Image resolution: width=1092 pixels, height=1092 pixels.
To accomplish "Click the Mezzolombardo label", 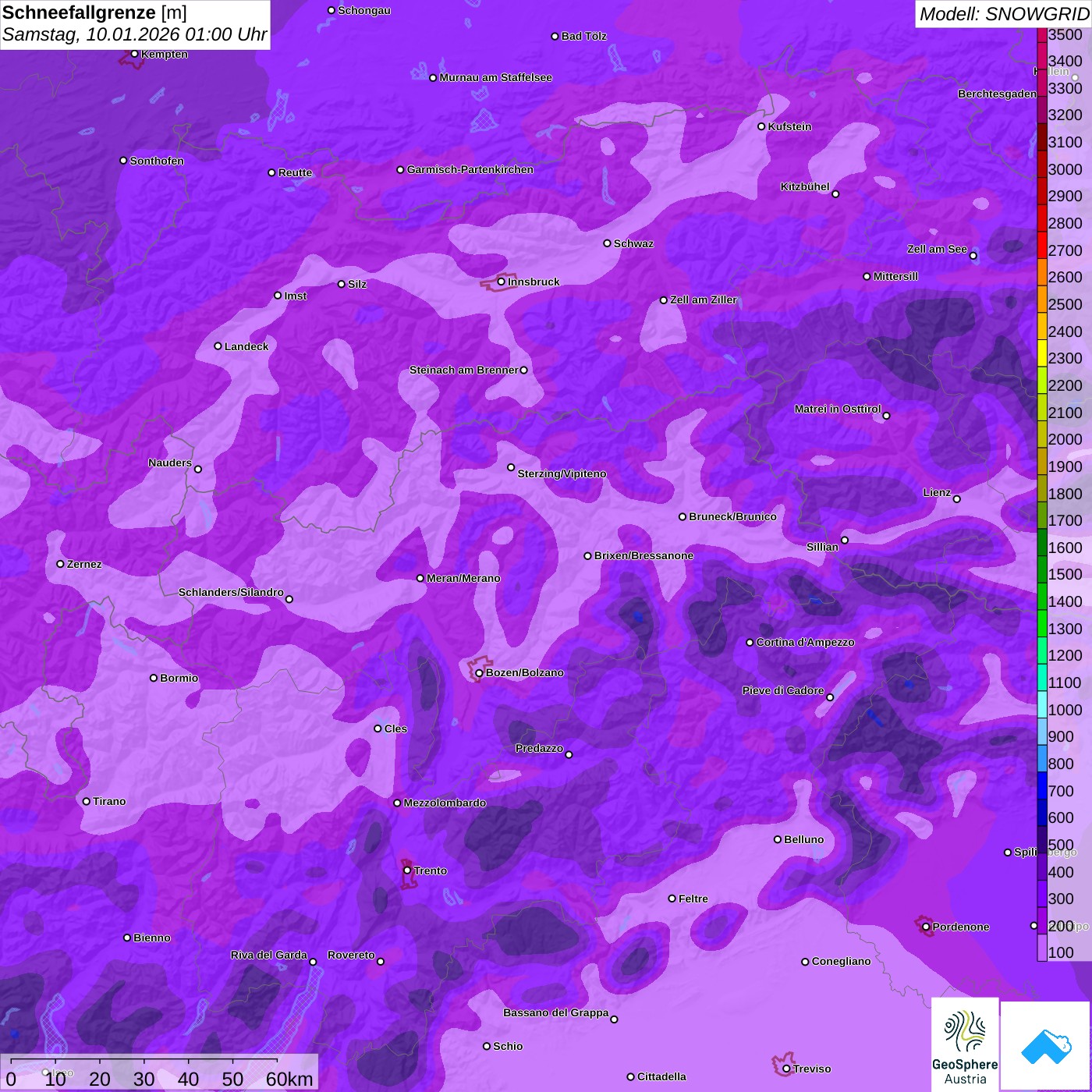I will click(x=445, y=803).
